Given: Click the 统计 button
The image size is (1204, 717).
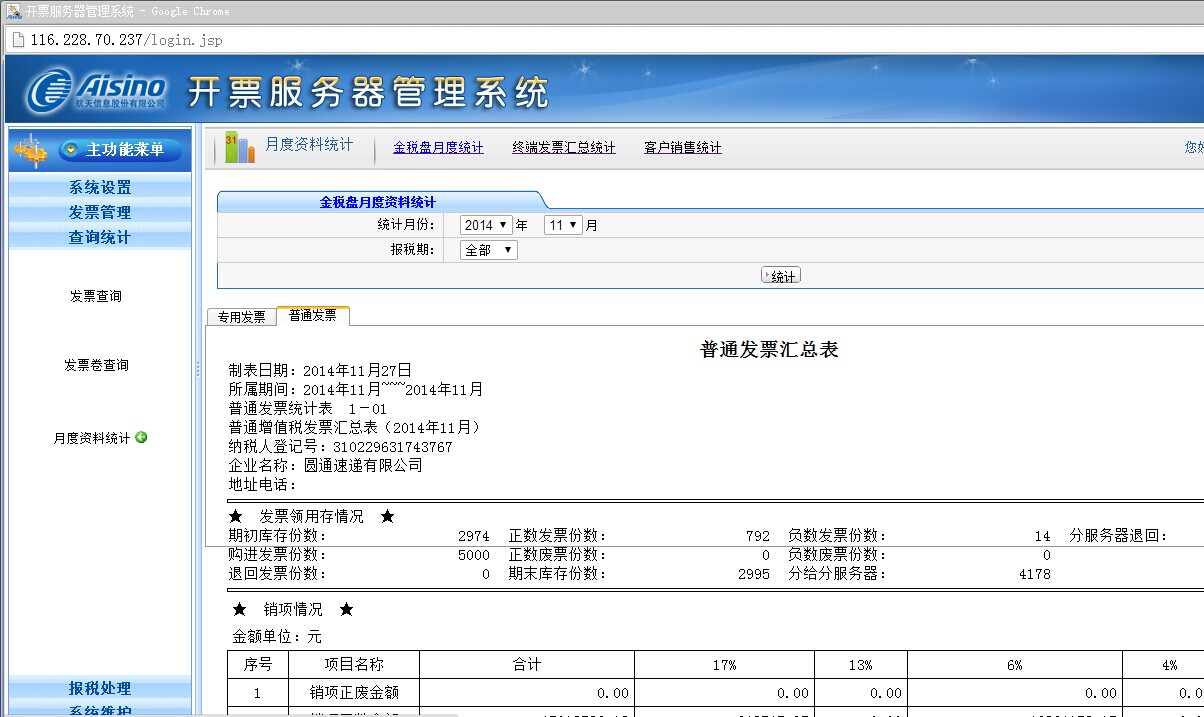Looking at the screenshot, I should coord(781,276).
